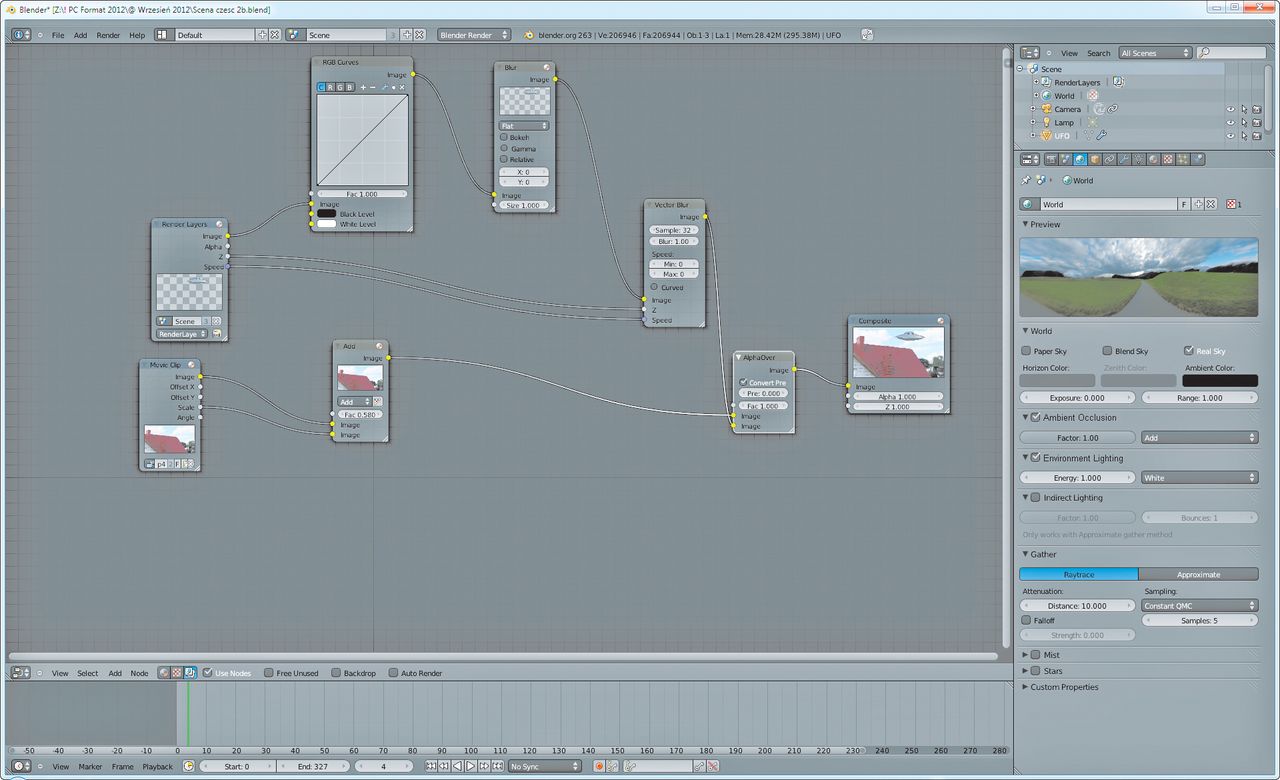The height and width of the screenshot is (780, 1280).
Task: Collapse the Scene tree in outliner
Action: 1021,69
